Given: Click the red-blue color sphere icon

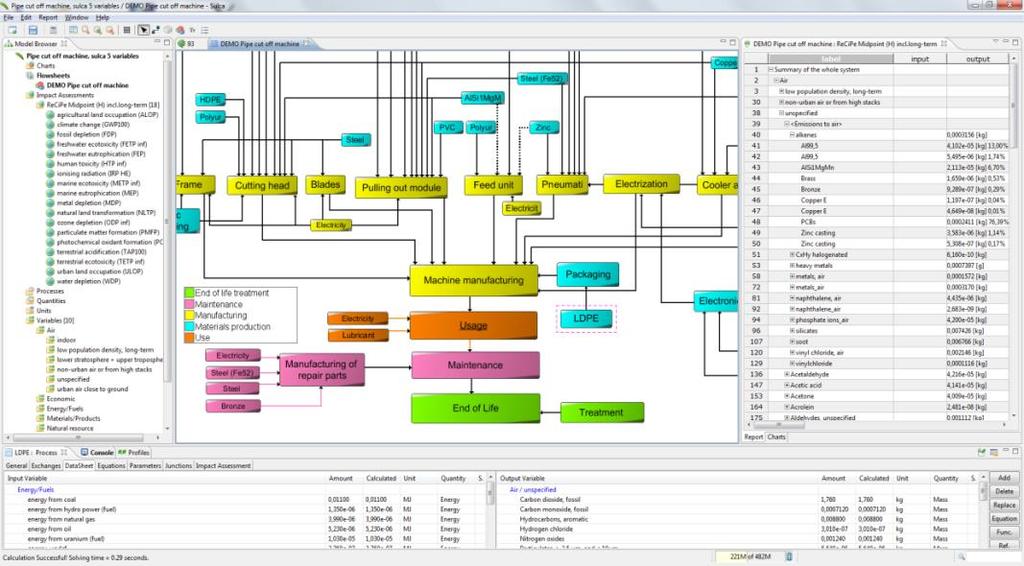Looking at the screenshot, I should click(x=180, y=30).
